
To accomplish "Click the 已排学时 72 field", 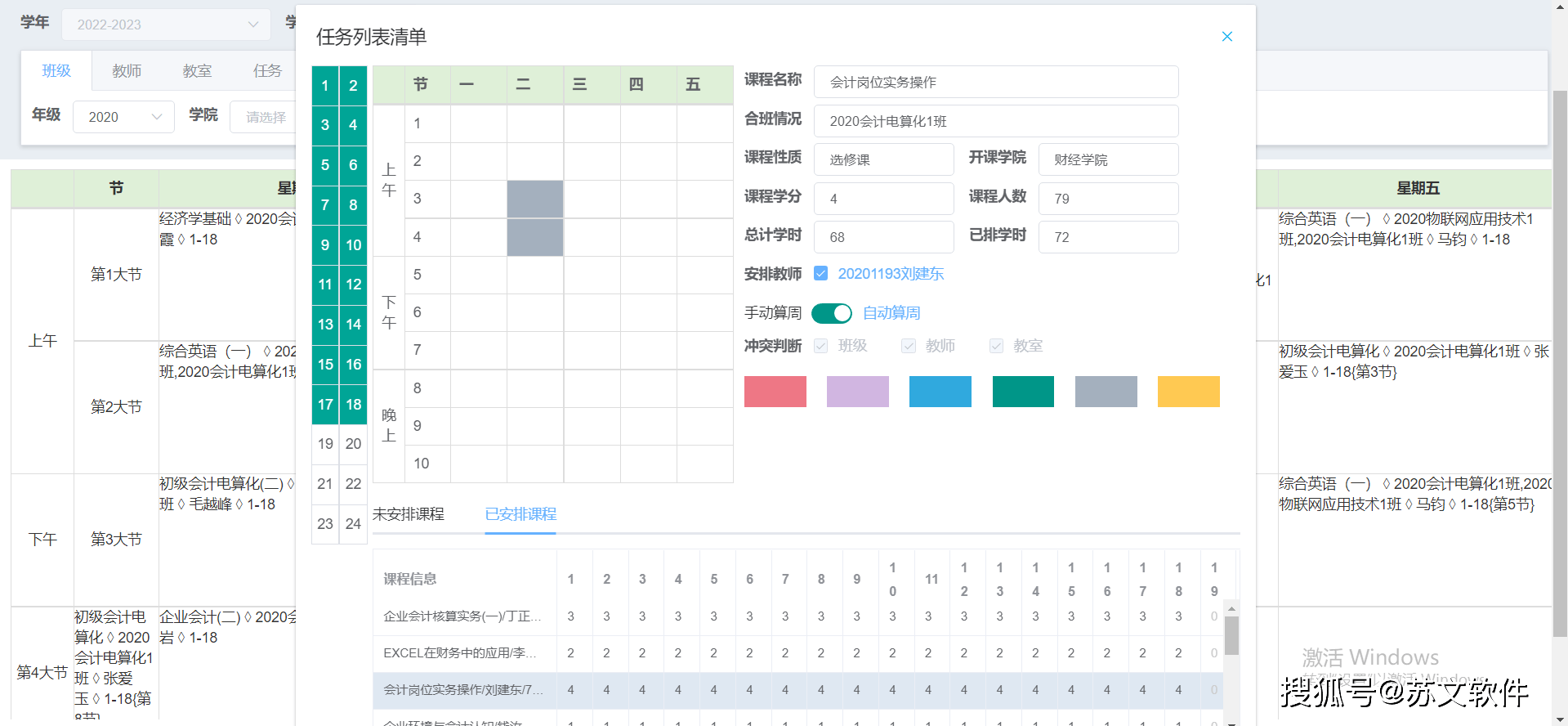I will [1108, 237].
